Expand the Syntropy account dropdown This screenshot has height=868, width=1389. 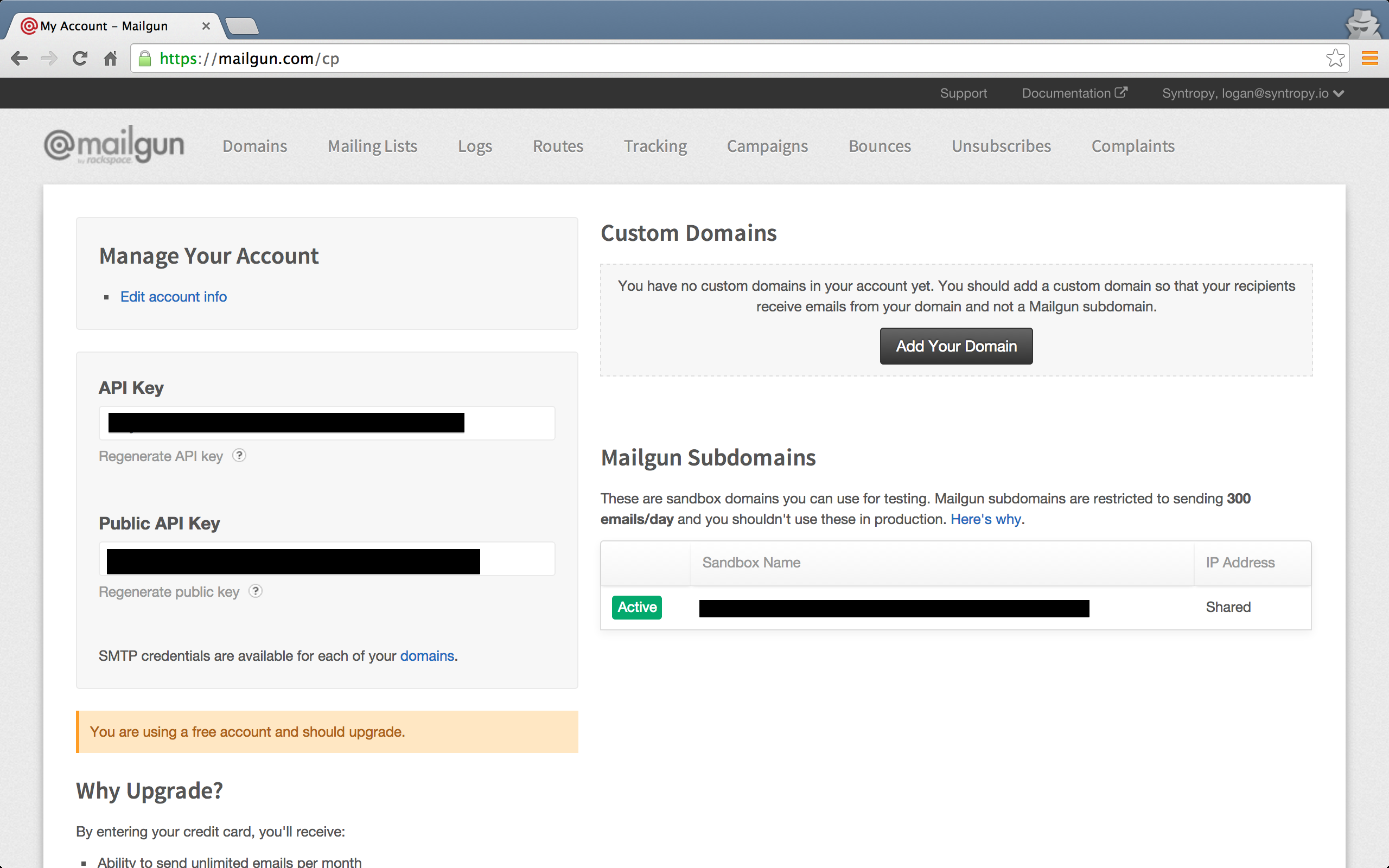point(1252,93)
